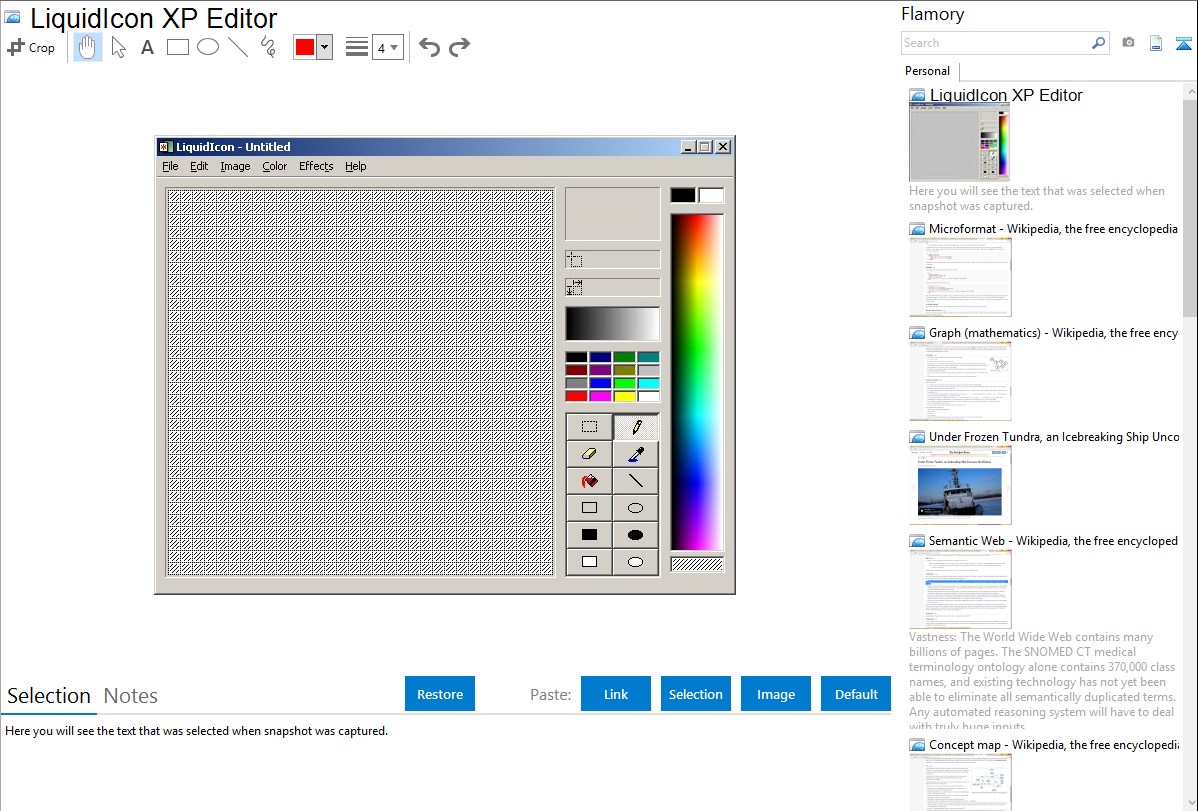Select the white-filled rectangle tool
1198x811 pixels.
tap(589, 562)
